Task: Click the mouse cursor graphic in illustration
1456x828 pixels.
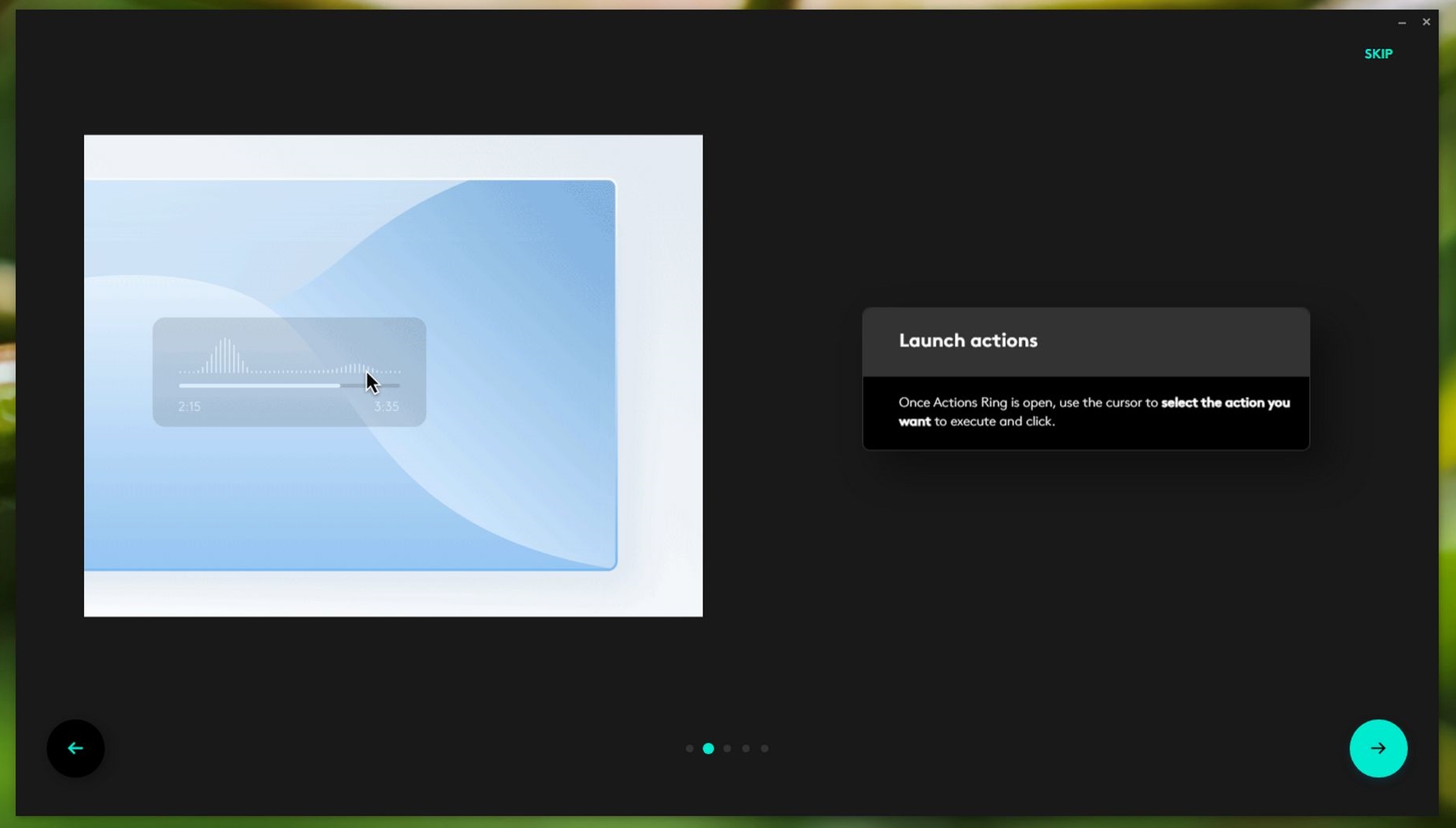Action: [x=372, y=383]
